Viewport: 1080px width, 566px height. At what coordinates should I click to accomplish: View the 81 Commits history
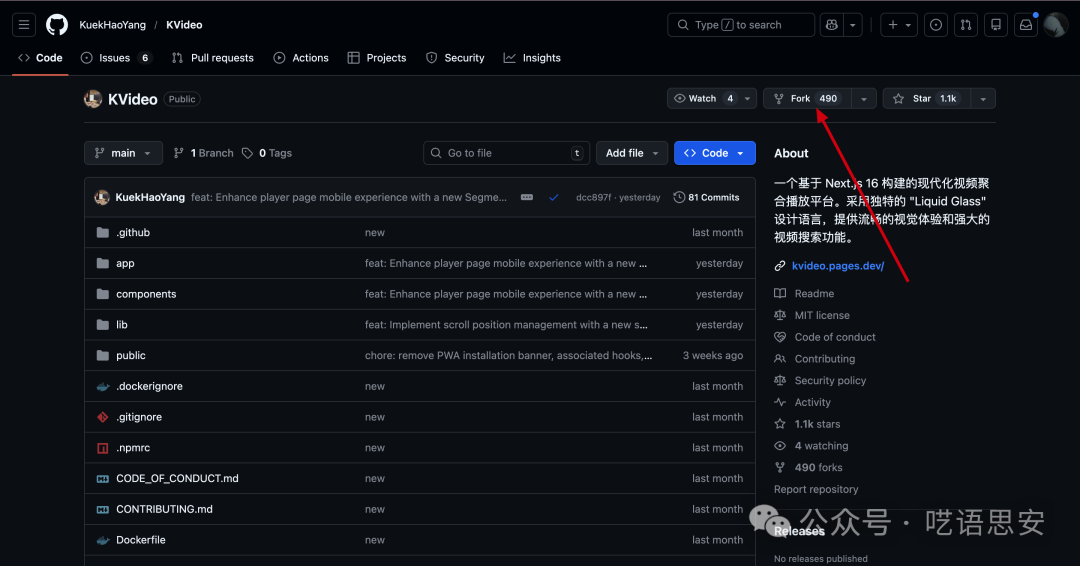tap(707, 198)
